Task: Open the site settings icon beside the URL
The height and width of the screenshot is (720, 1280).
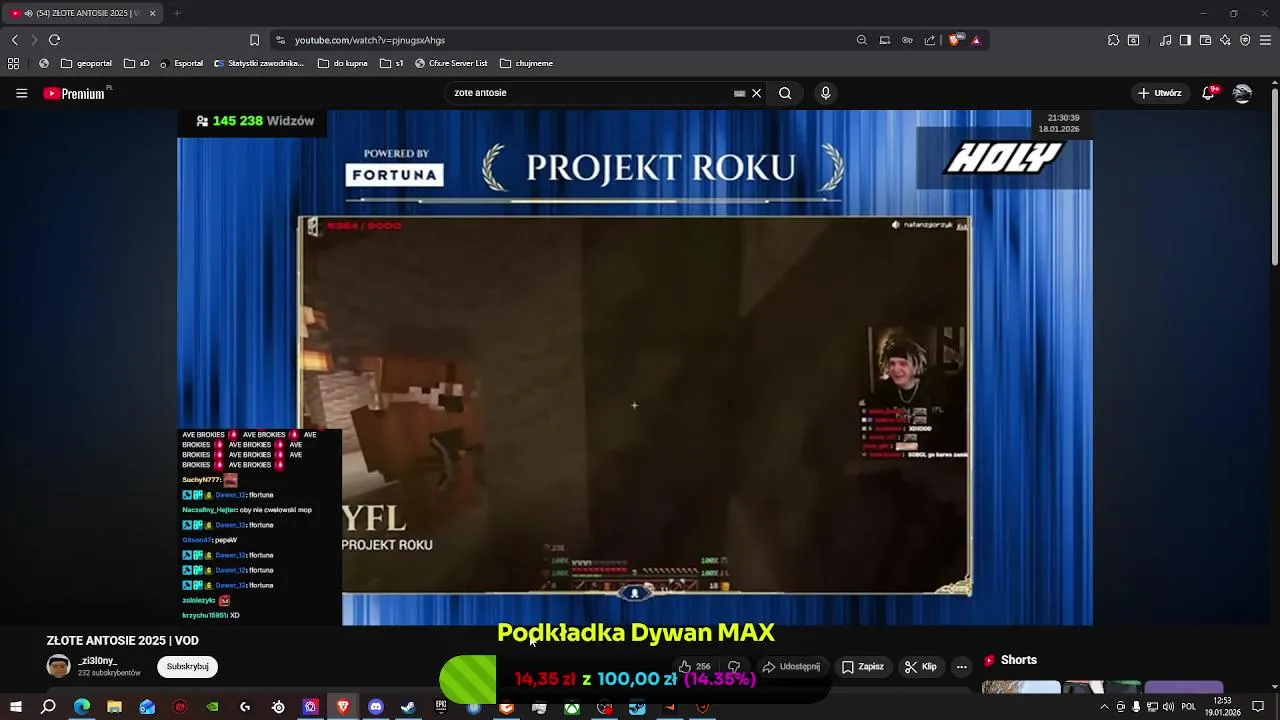Action: click(280, 40)
